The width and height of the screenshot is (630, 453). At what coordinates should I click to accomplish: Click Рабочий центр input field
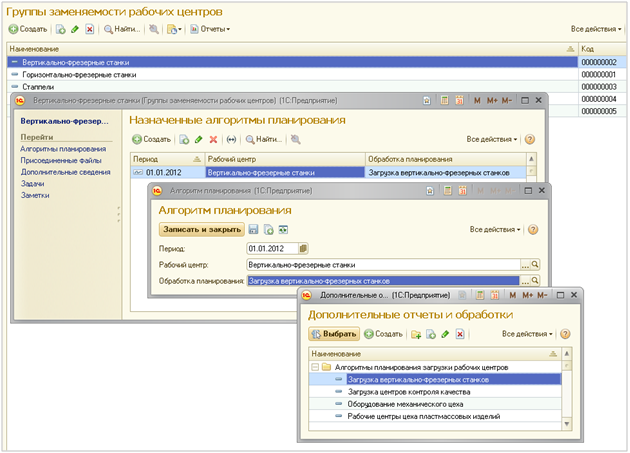[x=383, y=264]
